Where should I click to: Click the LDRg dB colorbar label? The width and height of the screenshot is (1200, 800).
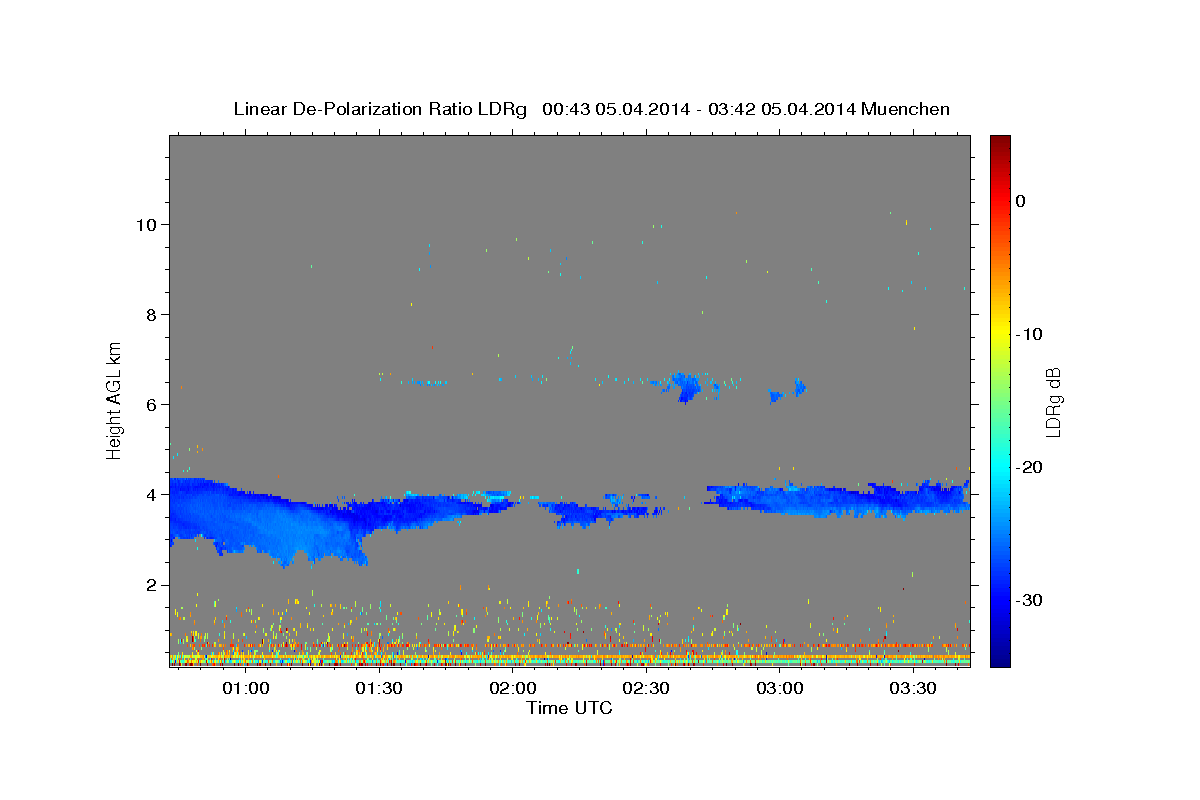1052,402
